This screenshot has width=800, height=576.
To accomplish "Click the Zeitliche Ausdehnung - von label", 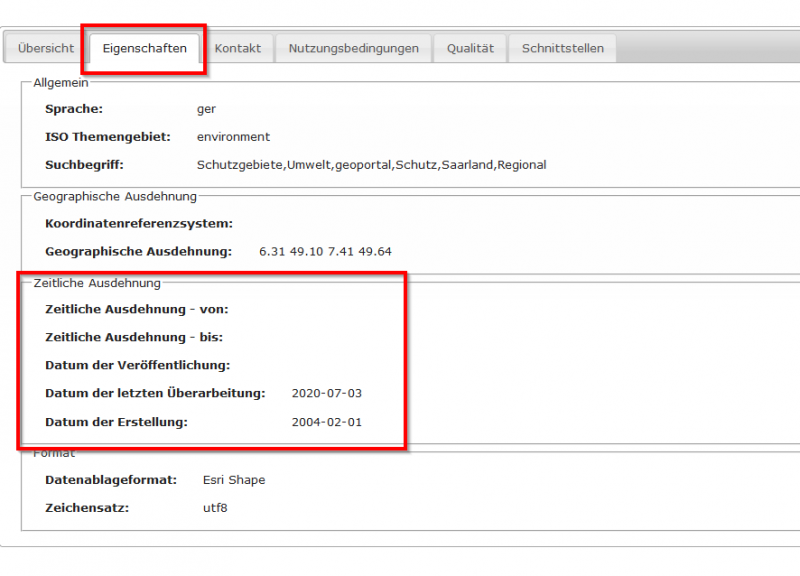I will coord(137,309).
